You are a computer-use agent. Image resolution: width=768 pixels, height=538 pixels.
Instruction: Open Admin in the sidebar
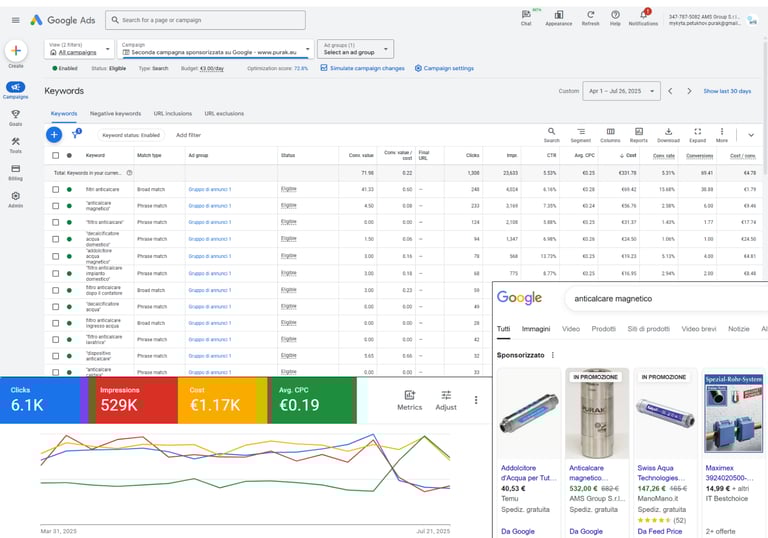16,199
